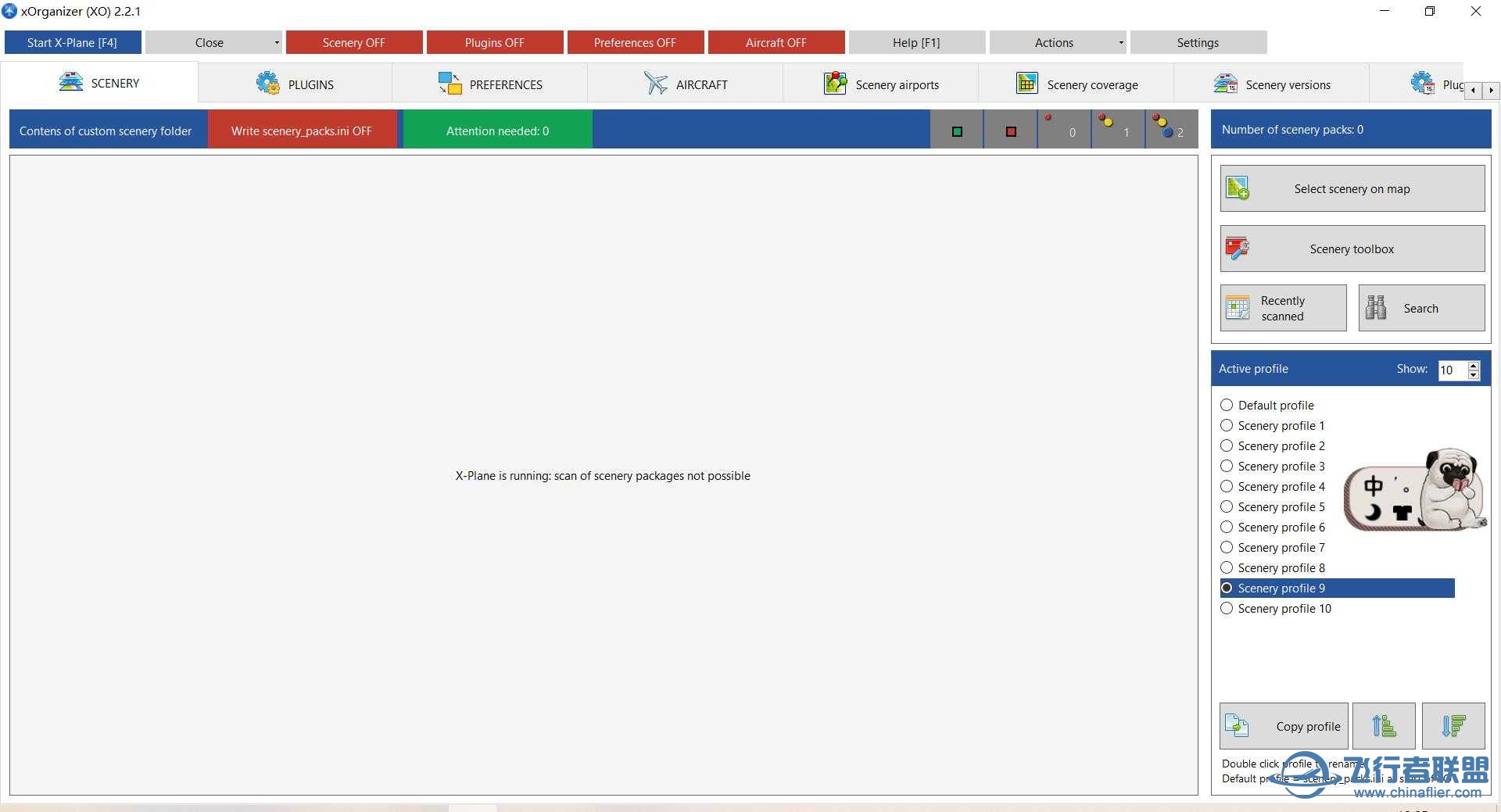Click the AIRCRAFT tab airplane icon
1501x812 pixels.
[x=656, y=83]
